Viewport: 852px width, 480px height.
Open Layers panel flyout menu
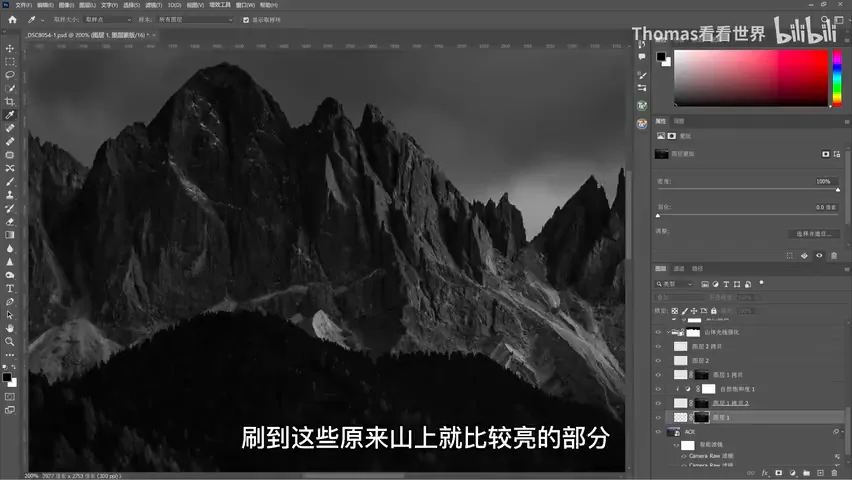846,269
